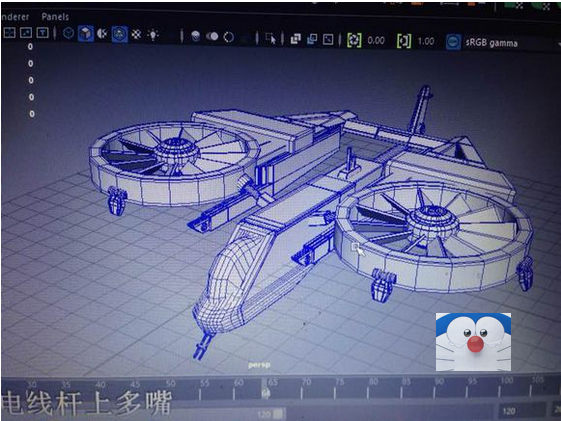Open the sRGB gamma dropdown

point(512,43)
